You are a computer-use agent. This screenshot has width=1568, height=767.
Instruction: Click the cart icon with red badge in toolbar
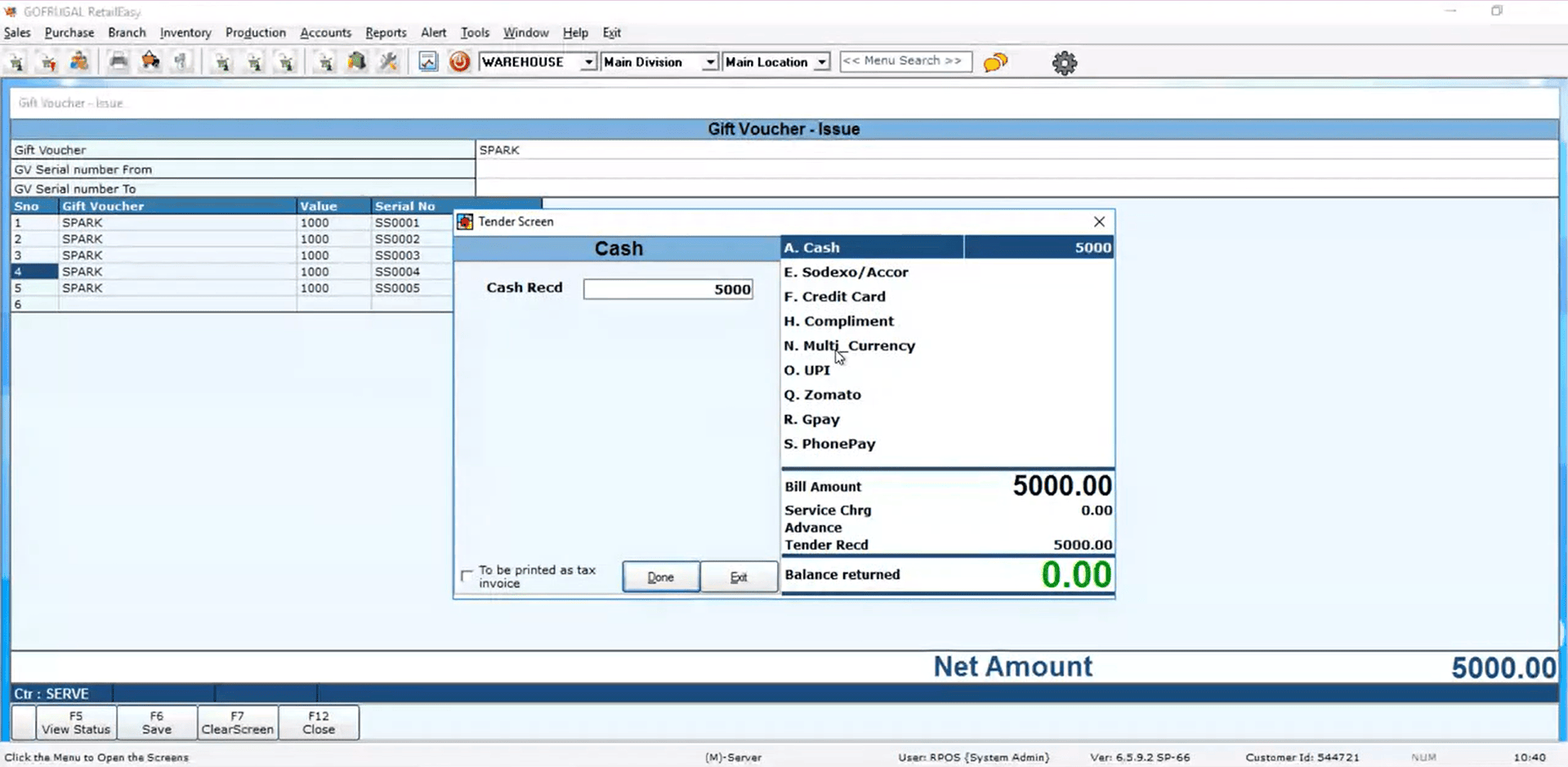(48, 62)
